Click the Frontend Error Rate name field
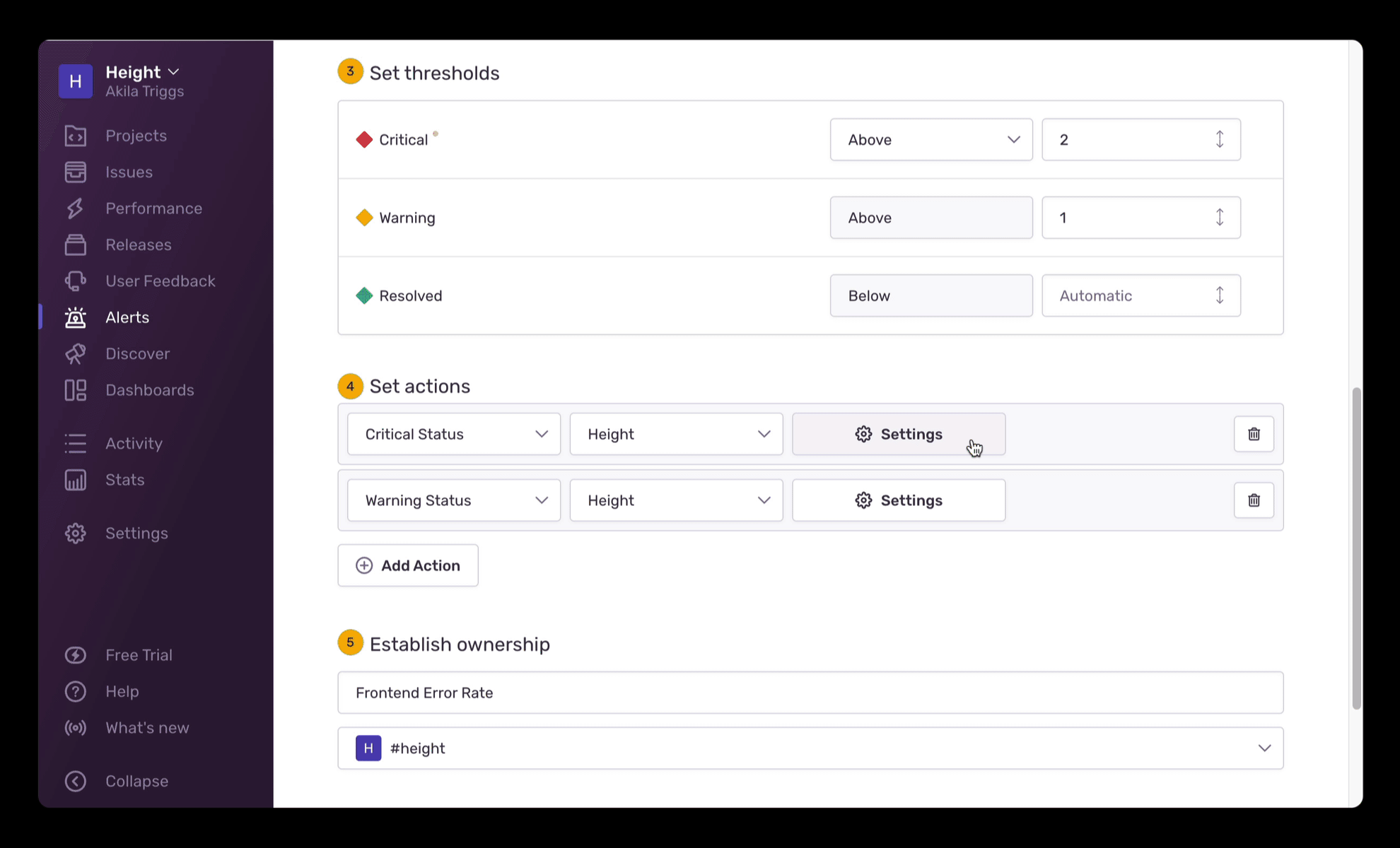 coord(810,693)
